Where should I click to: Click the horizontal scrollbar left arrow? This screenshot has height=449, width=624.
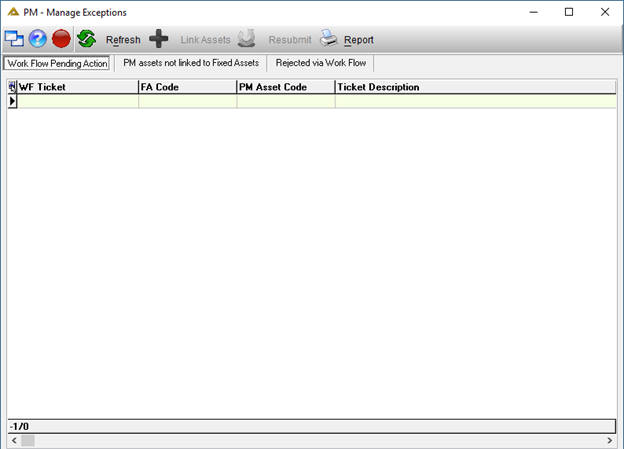click(14, 440)
